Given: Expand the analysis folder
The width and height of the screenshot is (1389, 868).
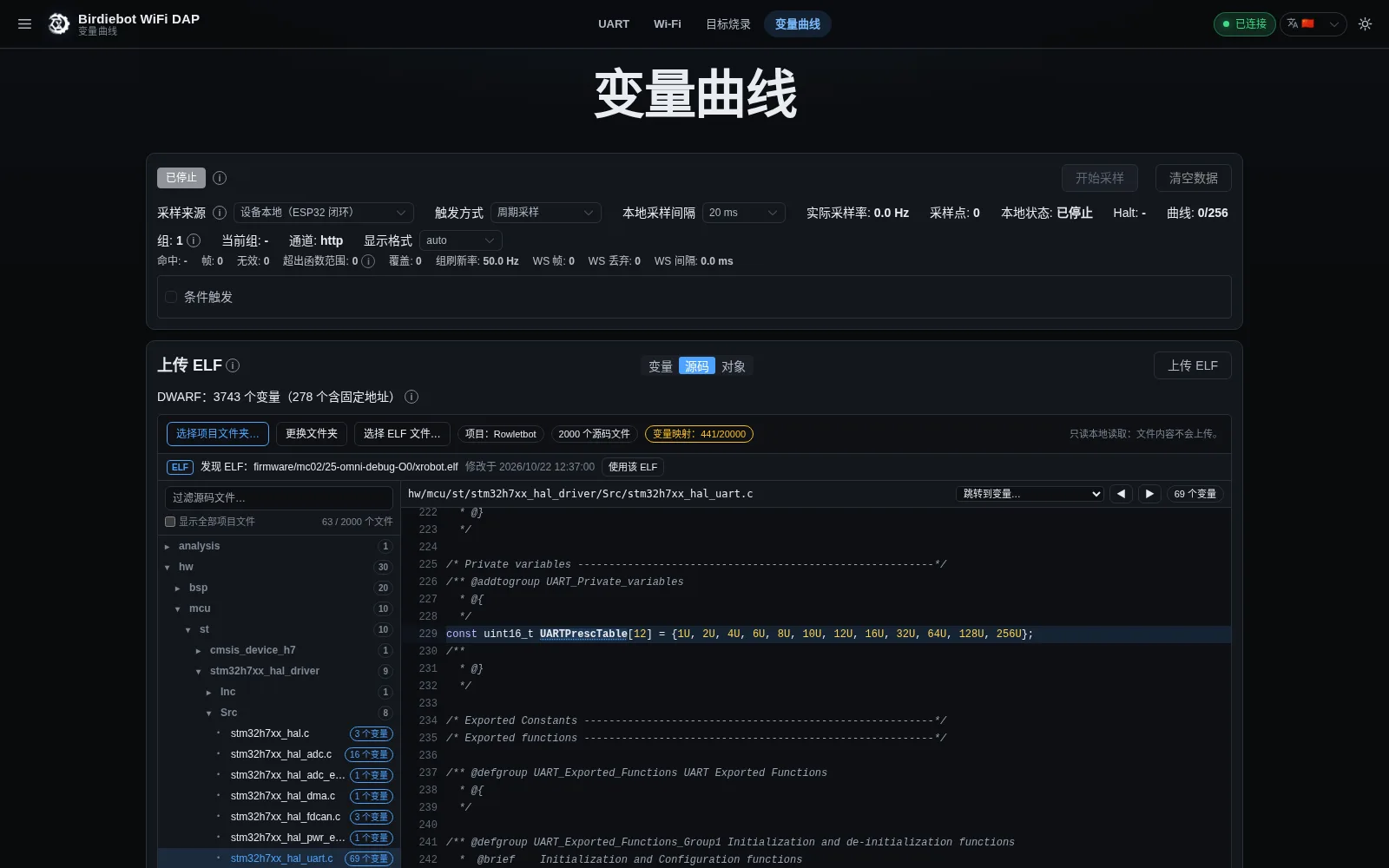Looking at the screenshot, I should [x=278, y=546].
